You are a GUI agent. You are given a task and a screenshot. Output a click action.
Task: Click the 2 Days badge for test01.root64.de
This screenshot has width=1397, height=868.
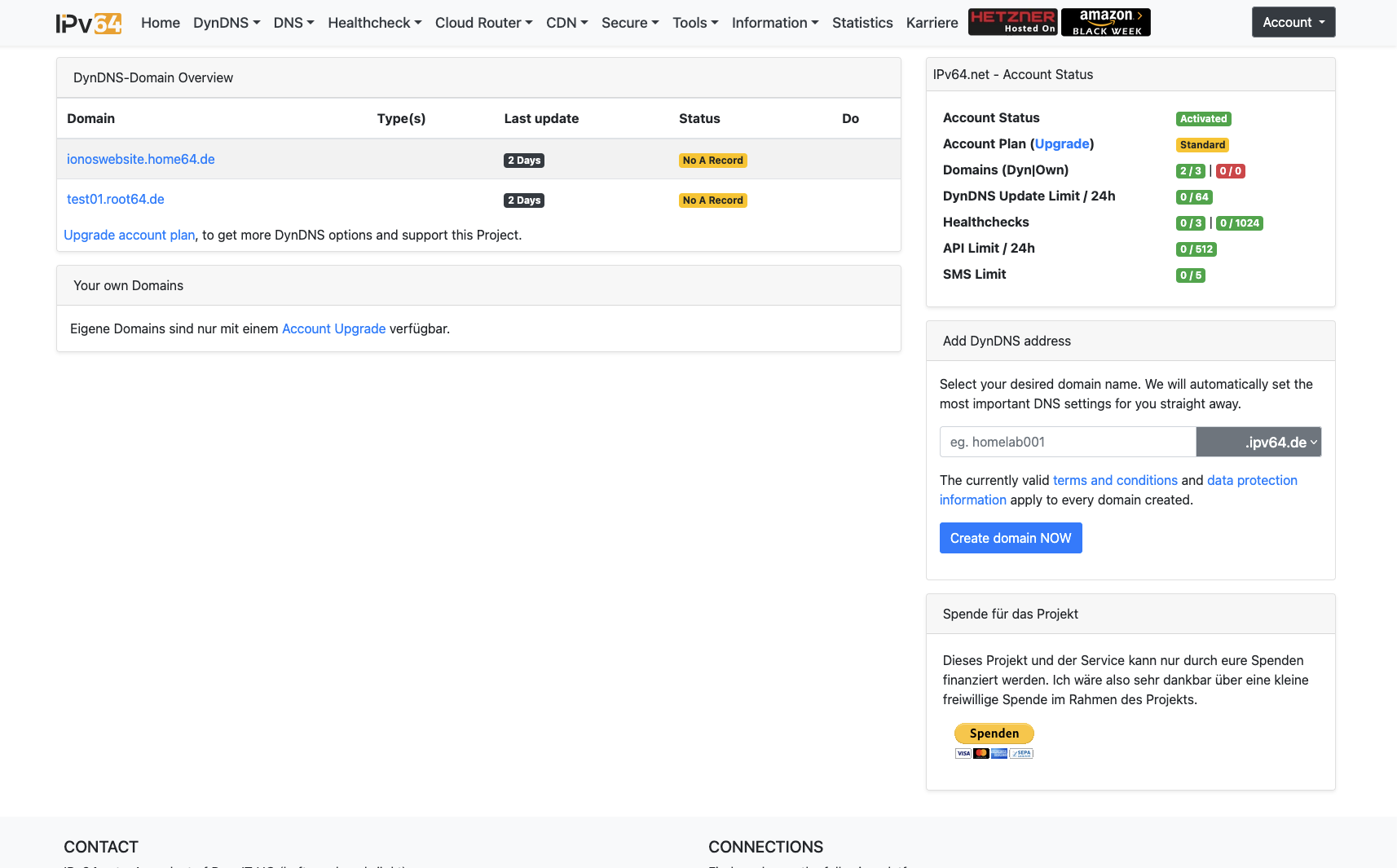pos(523,200)
